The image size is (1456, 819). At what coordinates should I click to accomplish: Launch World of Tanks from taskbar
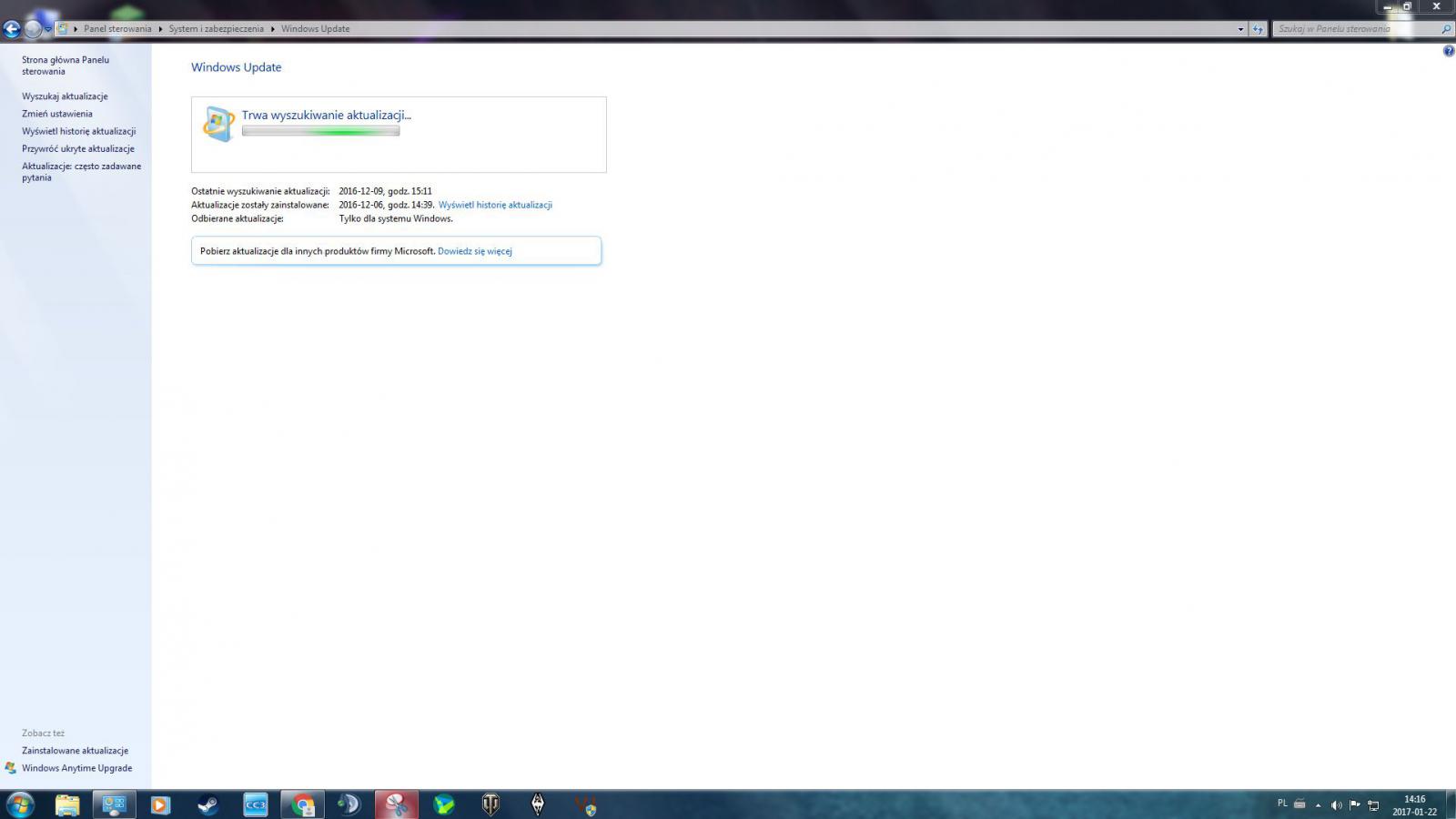coord(490,804)
